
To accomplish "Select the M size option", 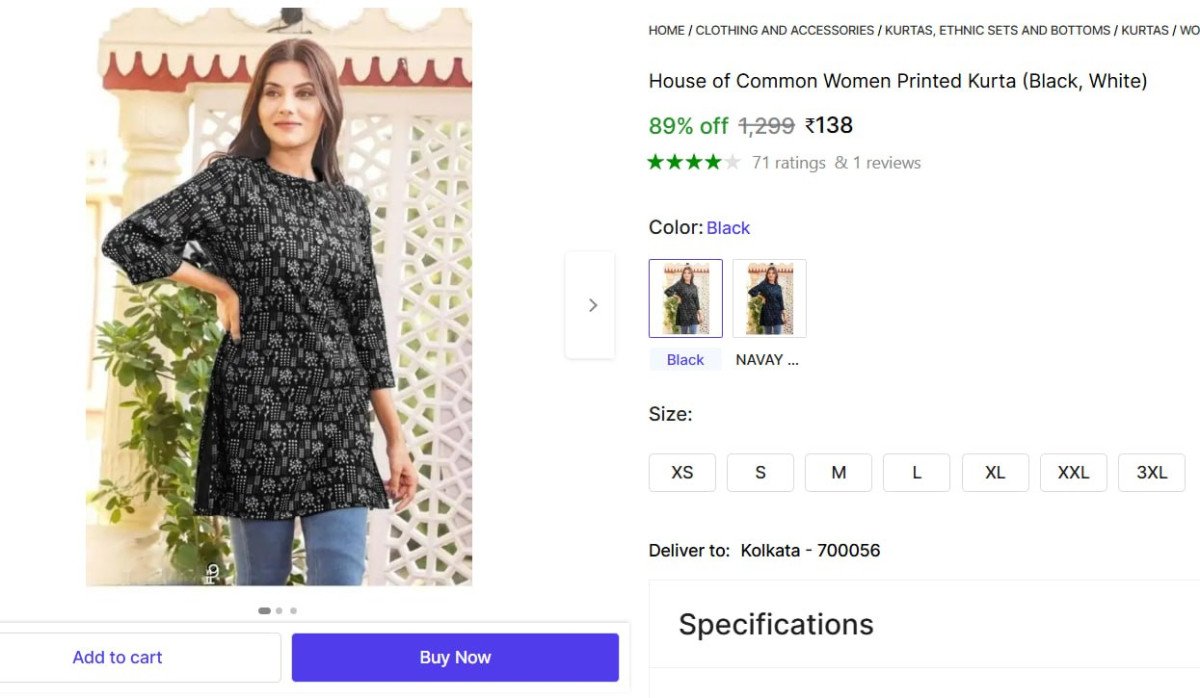I will 838,472.
